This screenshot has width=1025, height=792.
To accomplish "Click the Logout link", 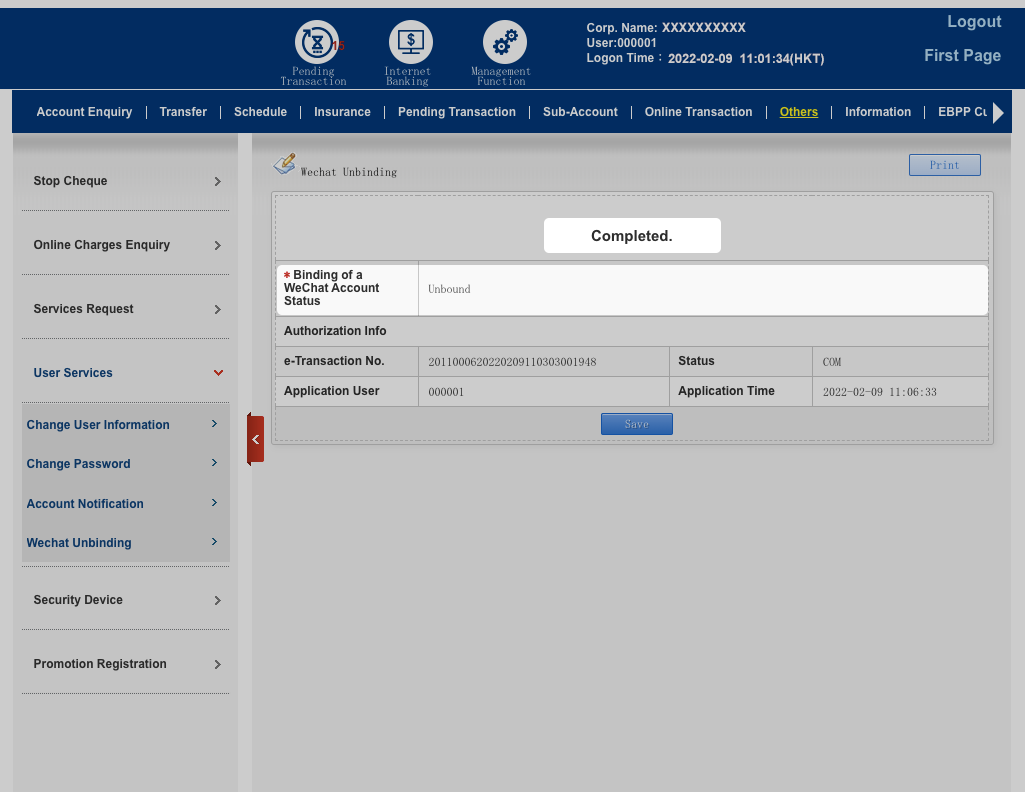I will (x=973, y=22).
